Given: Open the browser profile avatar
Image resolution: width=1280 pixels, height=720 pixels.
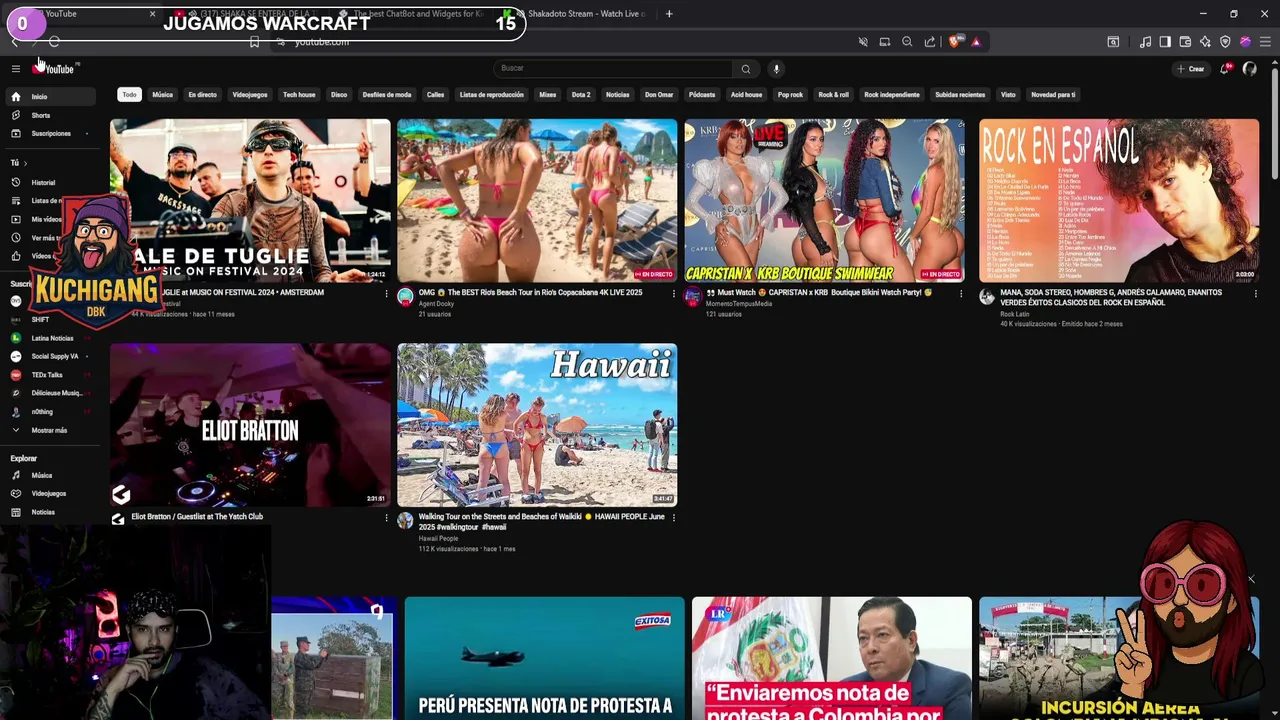Looking at the screenshot, I should [1245, 42].
